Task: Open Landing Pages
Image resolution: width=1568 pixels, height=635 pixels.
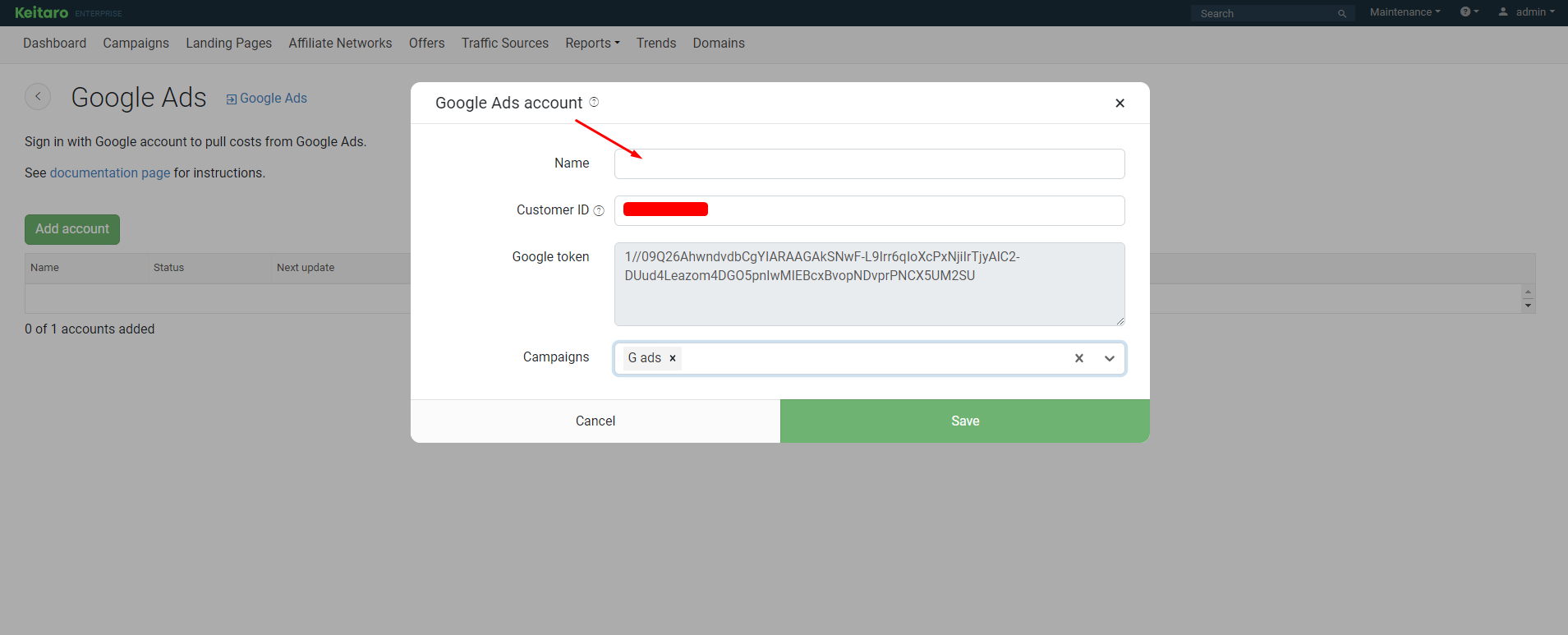Action: coord(229,43)
